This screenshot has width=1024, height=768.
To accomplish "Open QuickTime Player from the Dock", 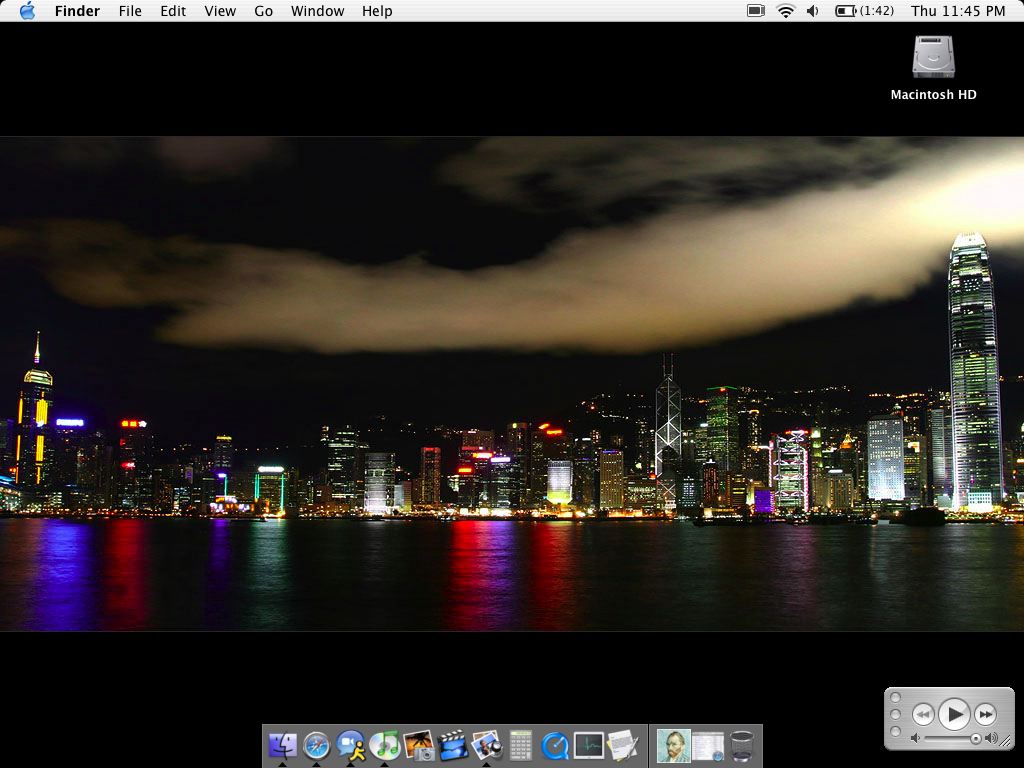I will coord(555,745).
